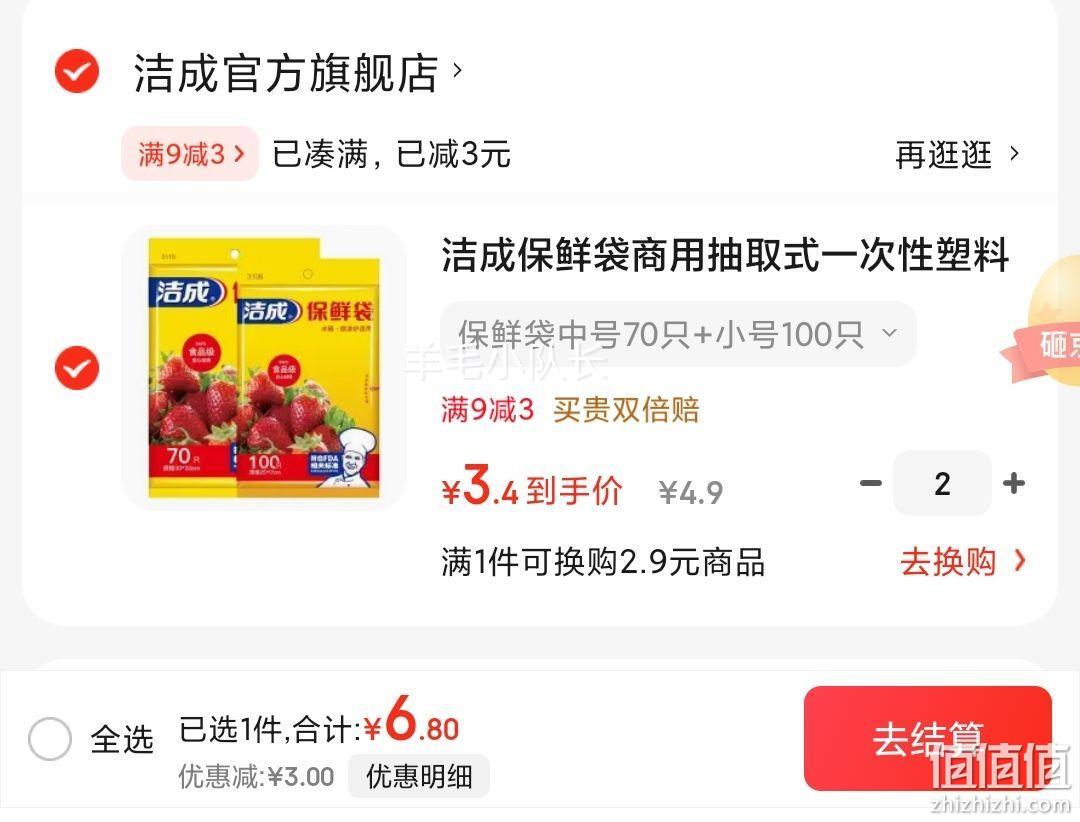Expand the 保鲜袋中号70只+小号100只 spec dropdown
The height and width of the screenshot is (822, 1080).
(678, 334)
